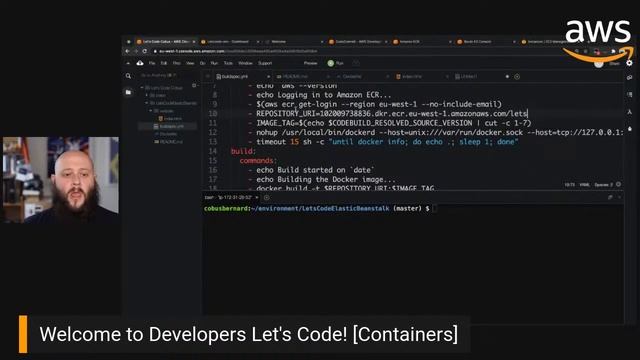Image resolution: width=640 pixels, height=360 pixels.
Task: Select index.html in file tree
Action: point(170,119)
